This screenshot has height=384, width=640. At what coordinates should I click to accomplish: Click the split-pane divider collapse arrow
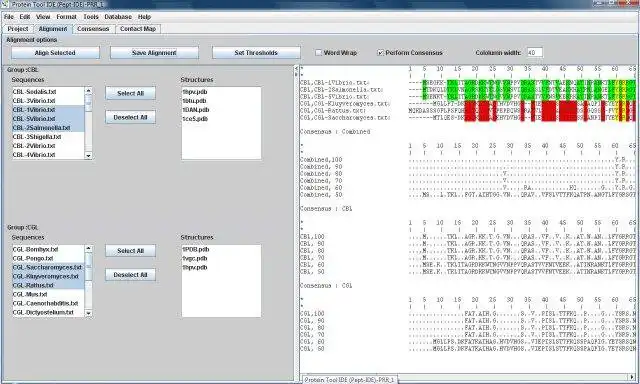[x=296, y=70]
